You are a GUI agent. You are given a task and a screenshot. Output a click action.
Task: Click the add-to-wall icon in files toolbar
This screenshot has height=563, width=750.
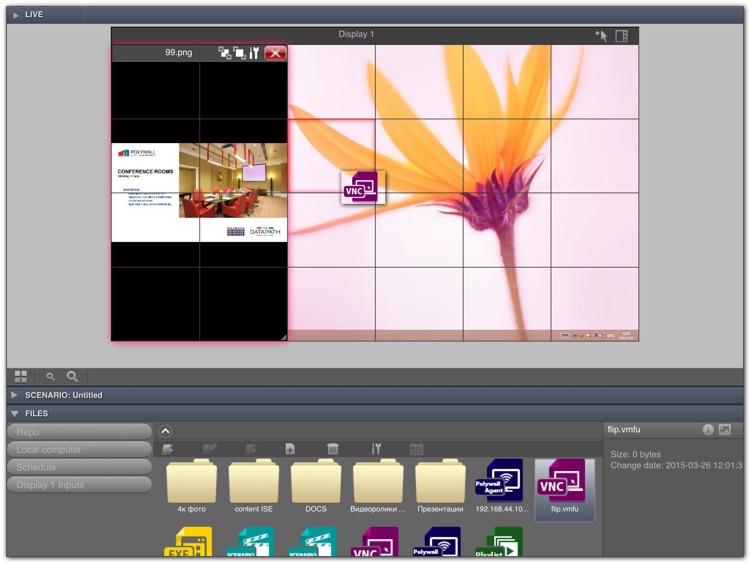coord(167,449)
